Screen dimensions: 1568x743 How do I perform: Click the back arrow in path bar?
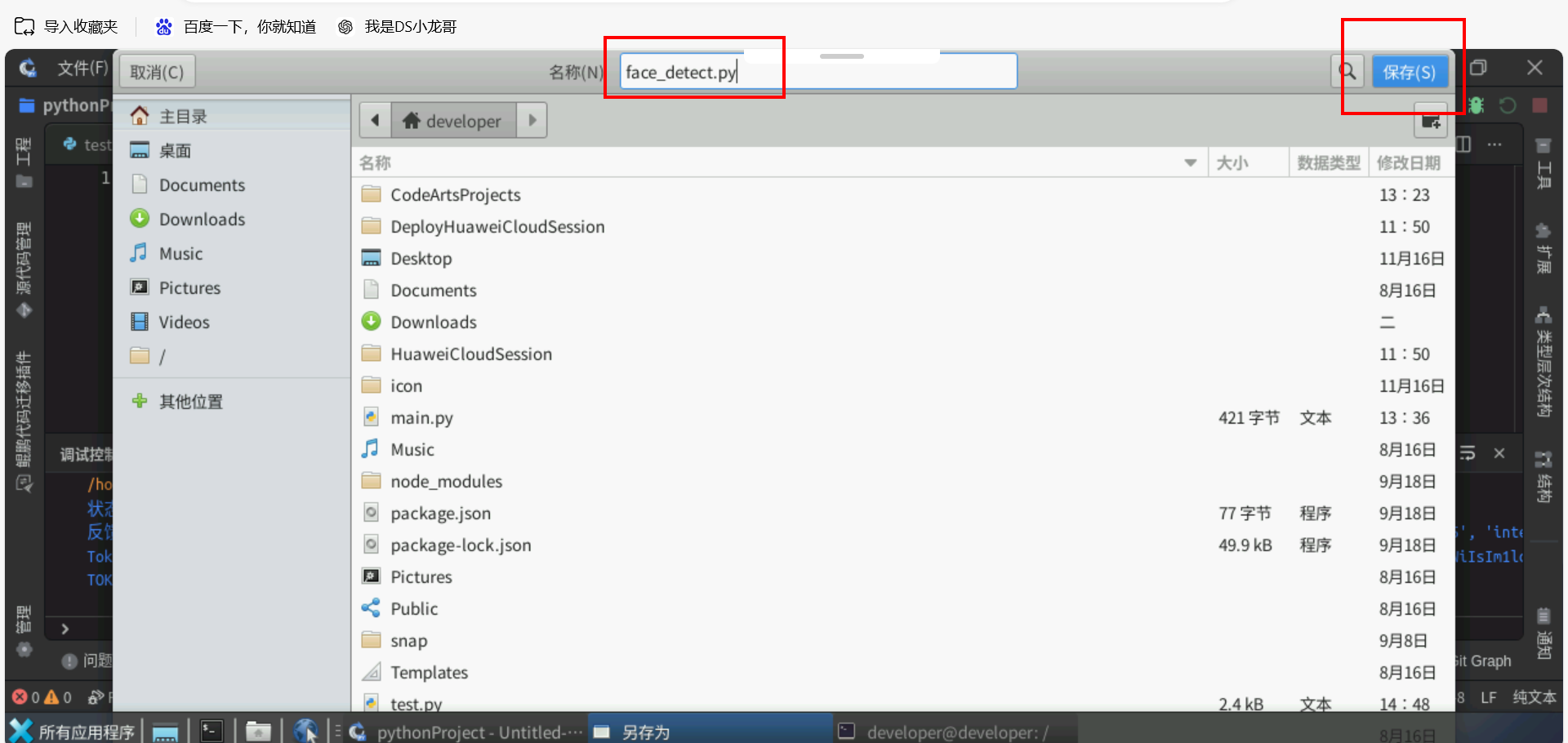pos(375,121)
